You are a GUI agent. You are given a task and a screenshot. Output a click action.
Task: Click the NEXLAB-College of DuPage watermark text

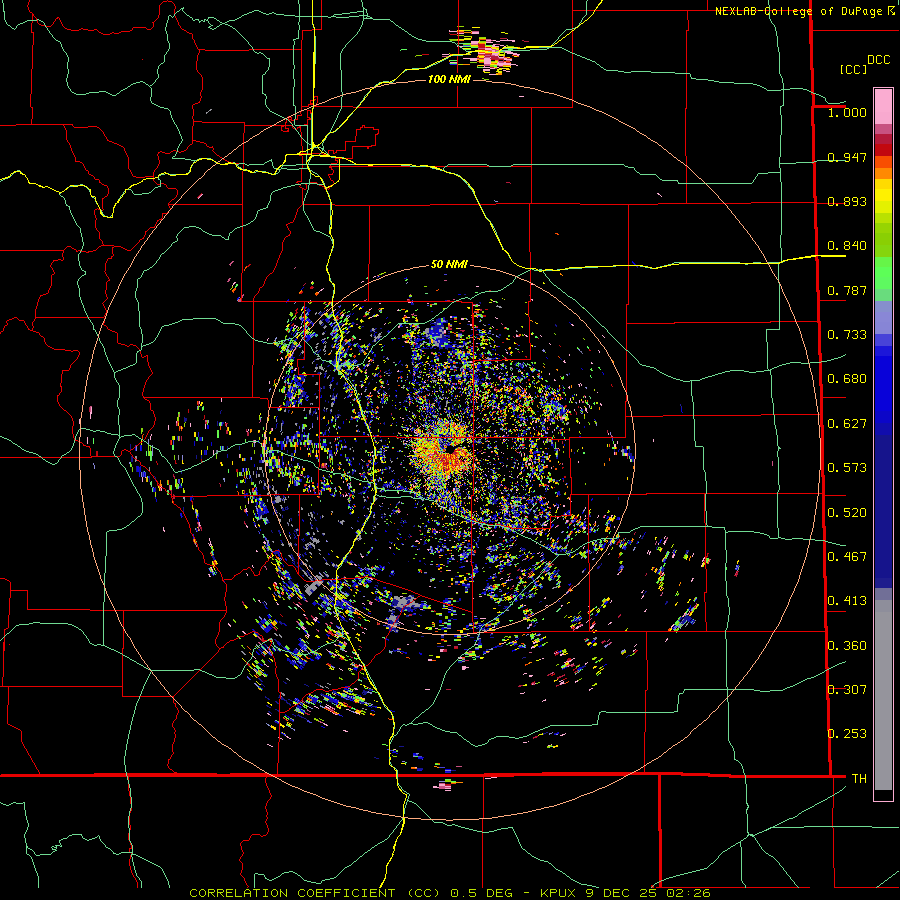[805, 11]
